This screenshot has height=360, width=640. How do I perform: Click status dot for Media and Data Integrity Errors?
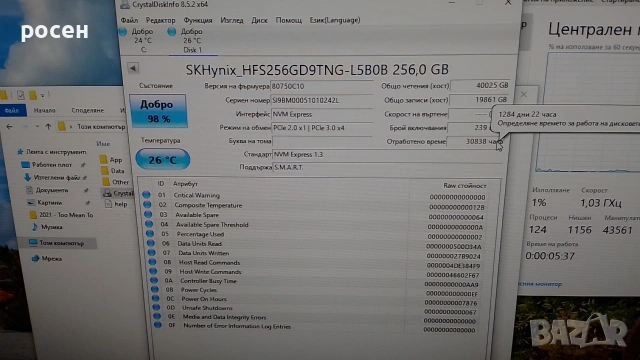click(157, 316)
